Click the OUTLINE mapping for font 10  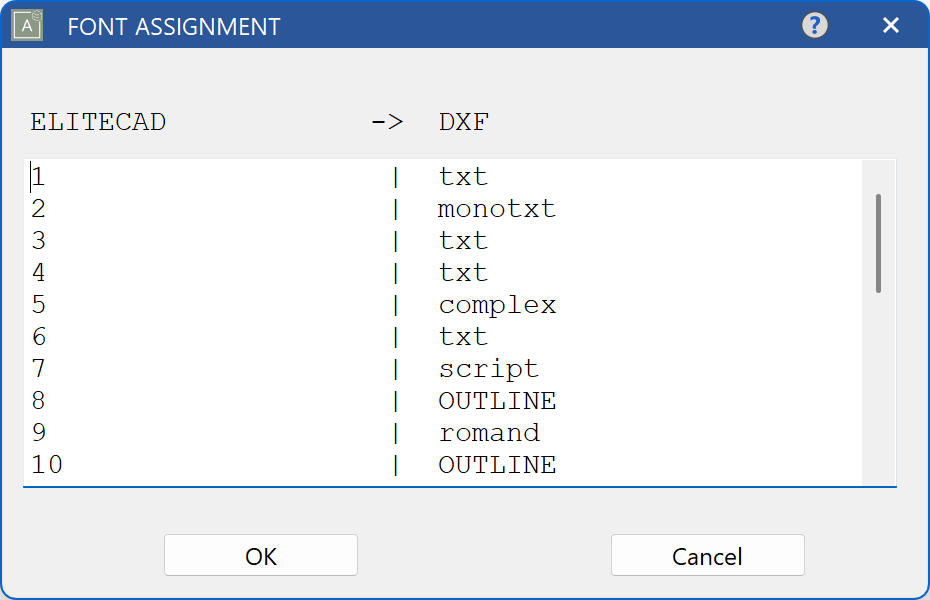(497, 464)
